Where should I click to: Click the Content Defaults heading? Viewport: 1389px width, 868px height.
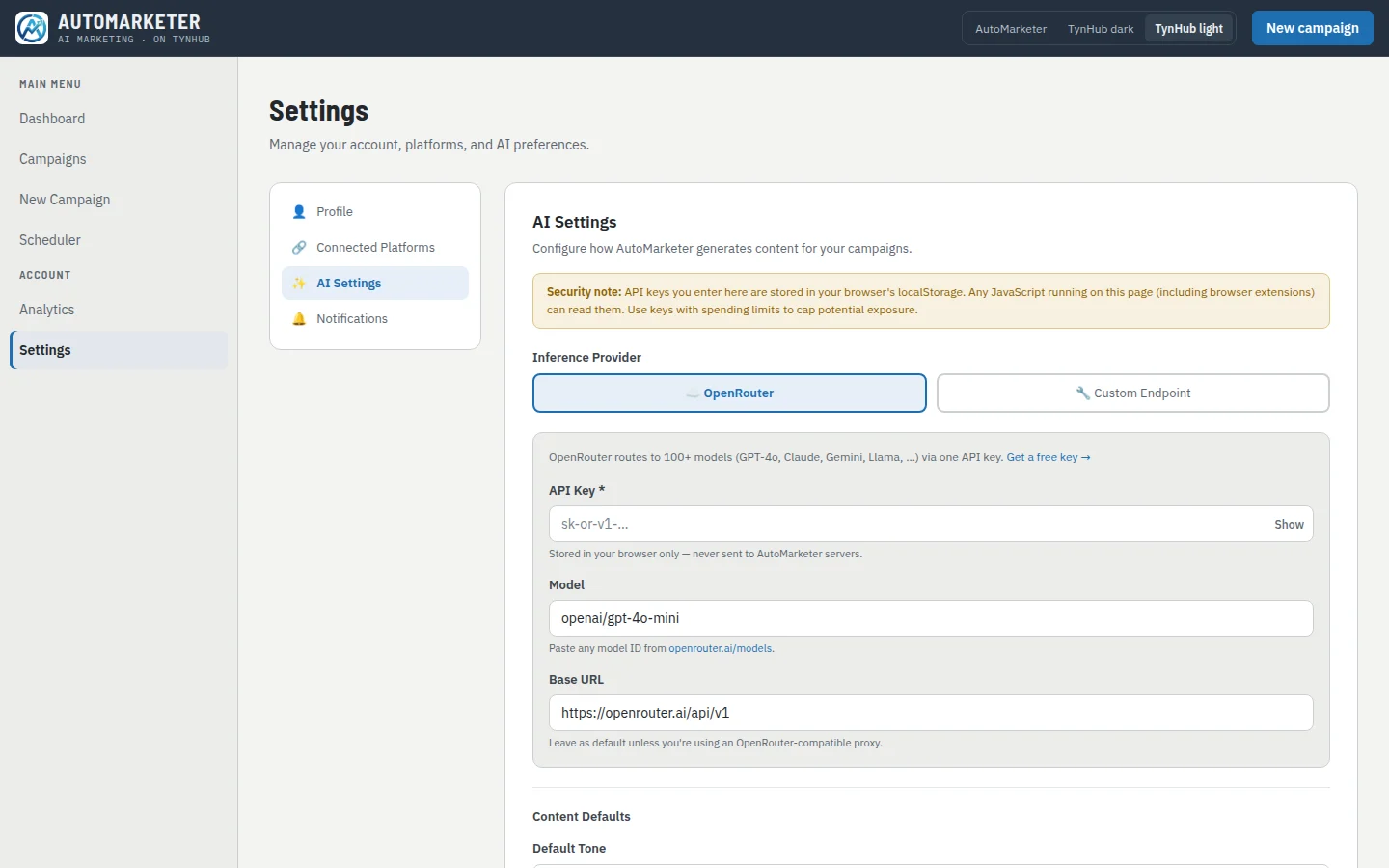(x=582, y=817)
